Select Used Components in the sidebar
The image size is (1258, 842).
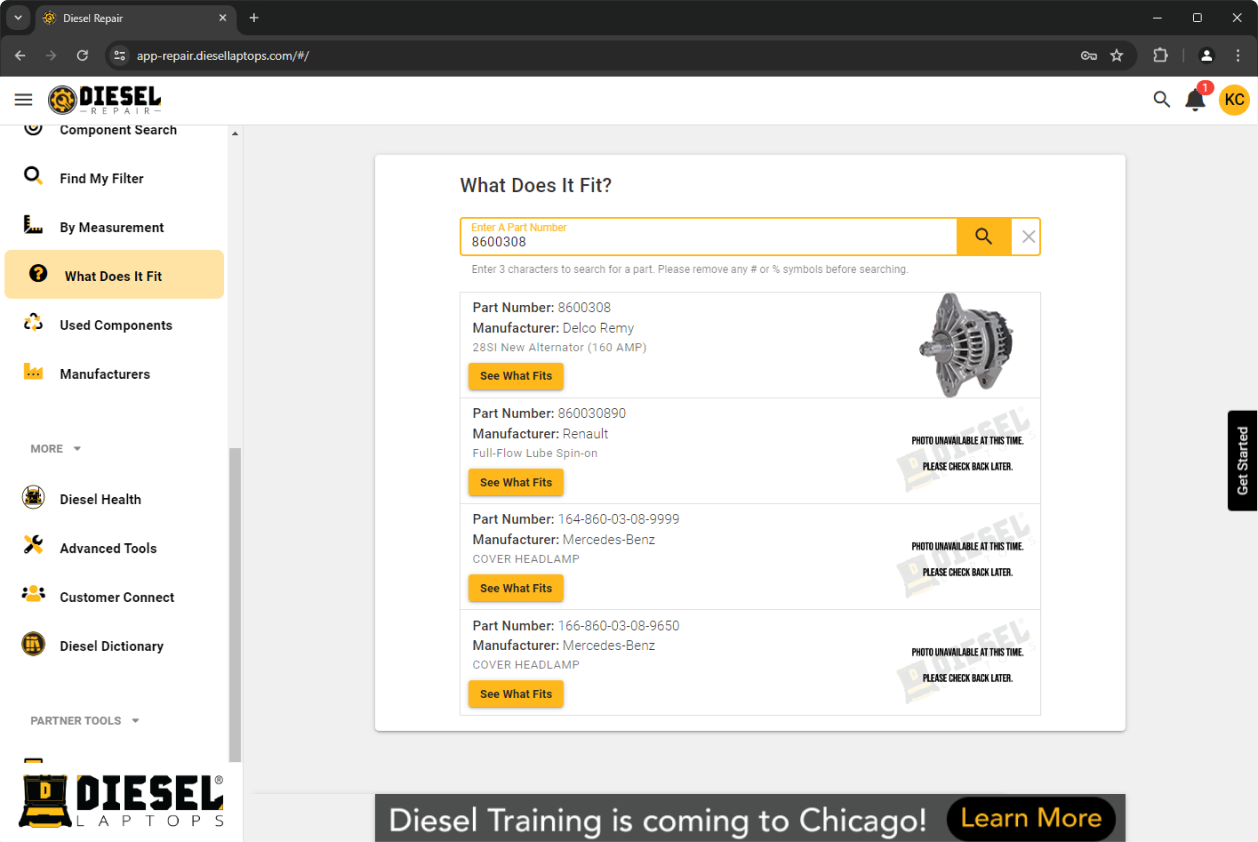point(114,325)
